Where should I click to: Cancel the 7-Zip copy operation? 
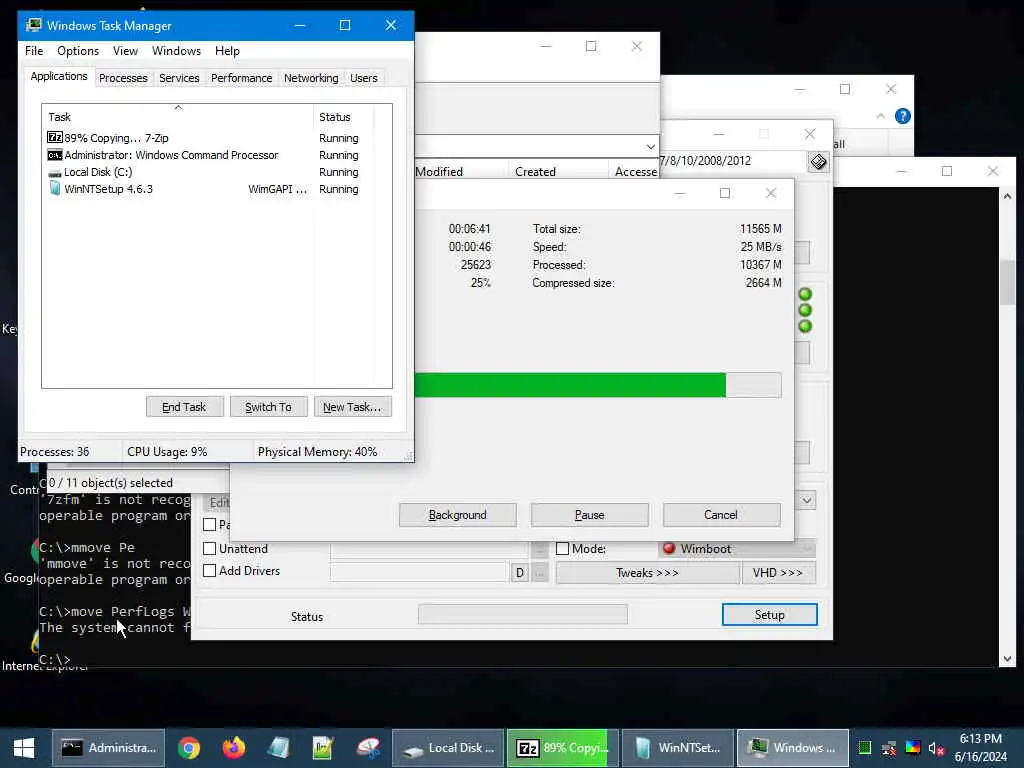(x=721, y=515)
